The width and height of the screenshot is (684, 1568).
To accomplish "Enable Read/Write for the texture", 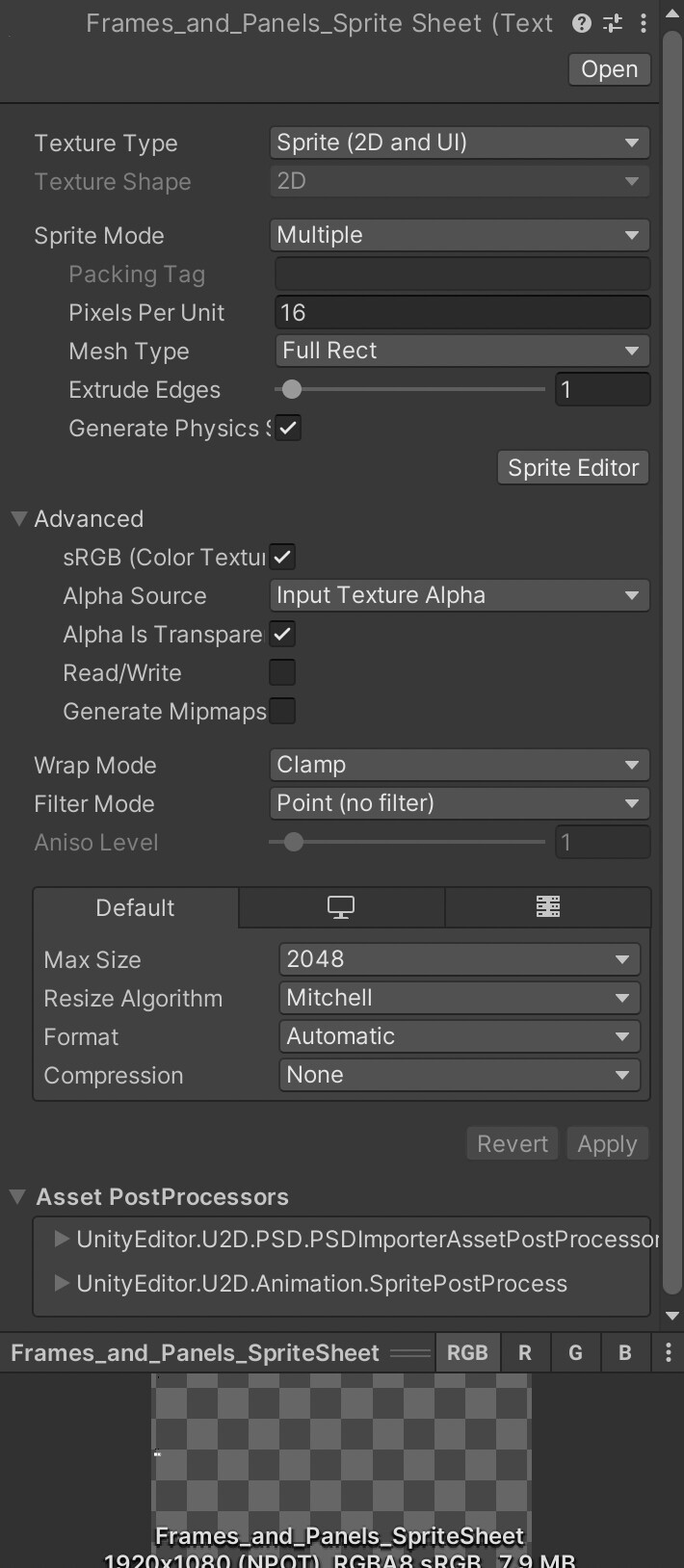I will [x=282, y=672].
